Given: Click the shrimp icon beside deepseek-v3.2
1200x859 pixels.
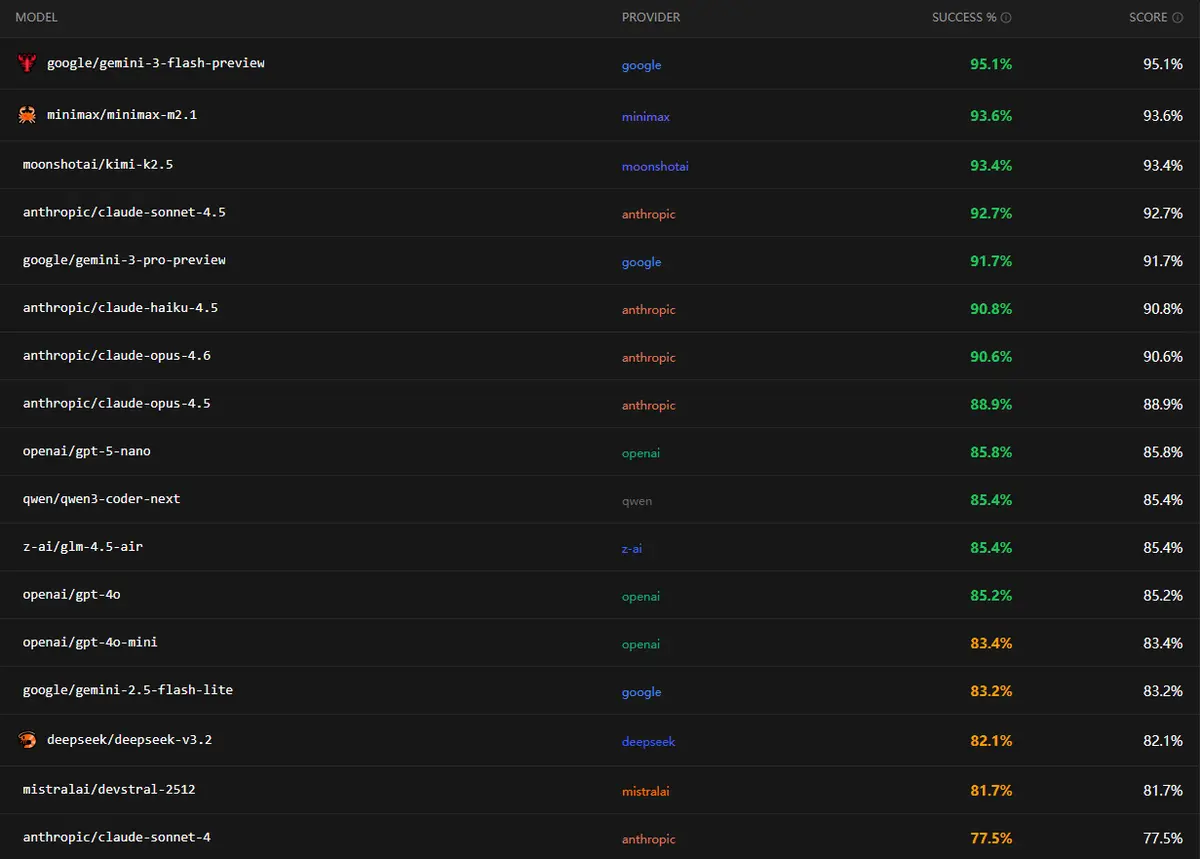Looking at the screenshot, I should [x=28, y=740].
